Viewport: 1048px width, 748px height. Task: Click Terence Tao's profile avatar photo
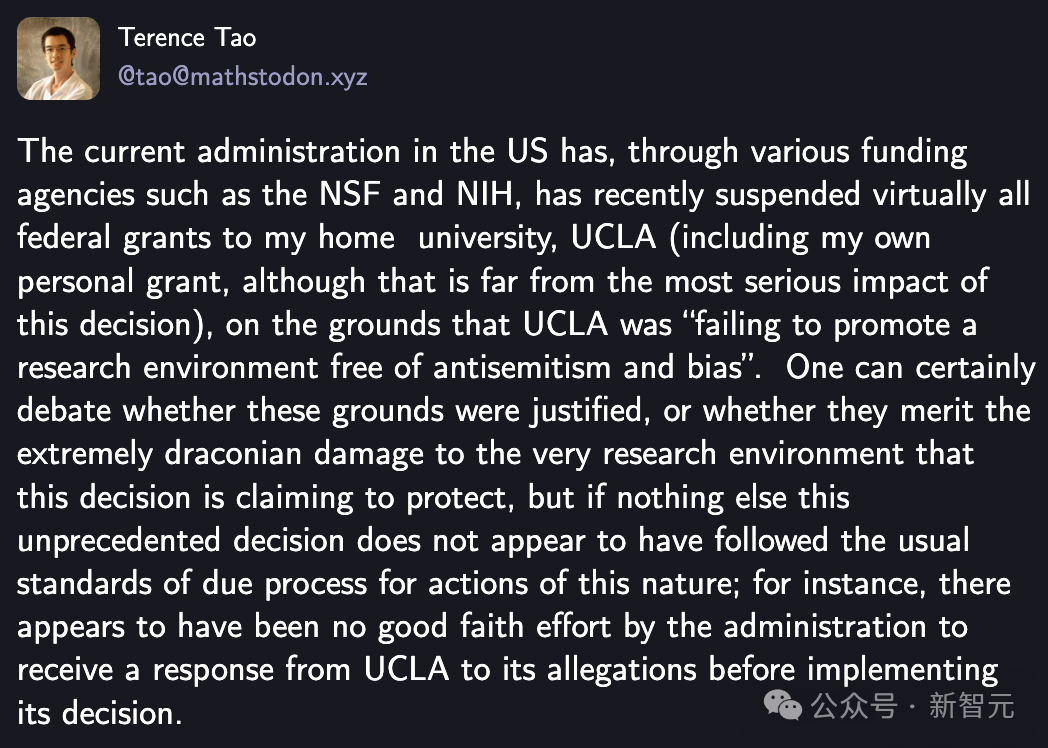point(58,58)
